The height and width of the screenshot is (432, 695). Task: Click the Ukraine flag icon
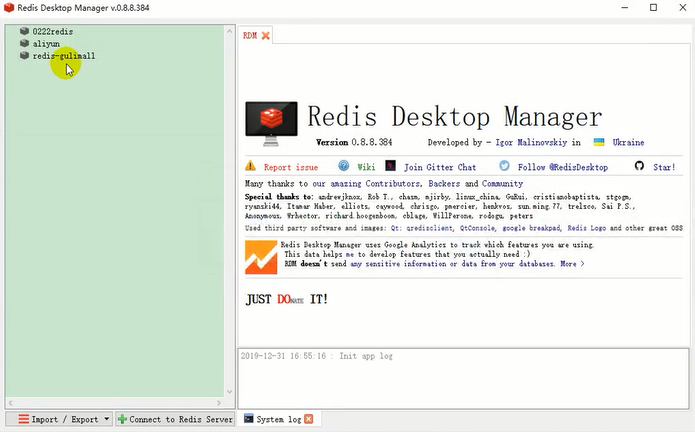[x=599, y=142]
